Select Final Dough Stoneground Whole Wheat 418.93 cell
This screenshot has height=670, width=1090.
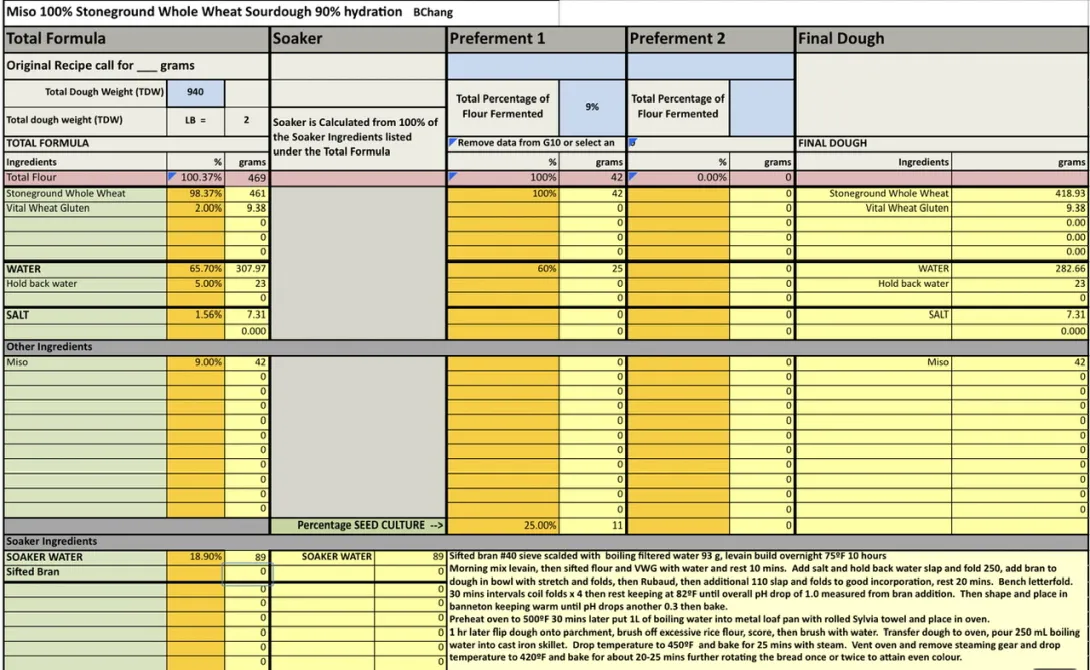tap(1019, 194)
